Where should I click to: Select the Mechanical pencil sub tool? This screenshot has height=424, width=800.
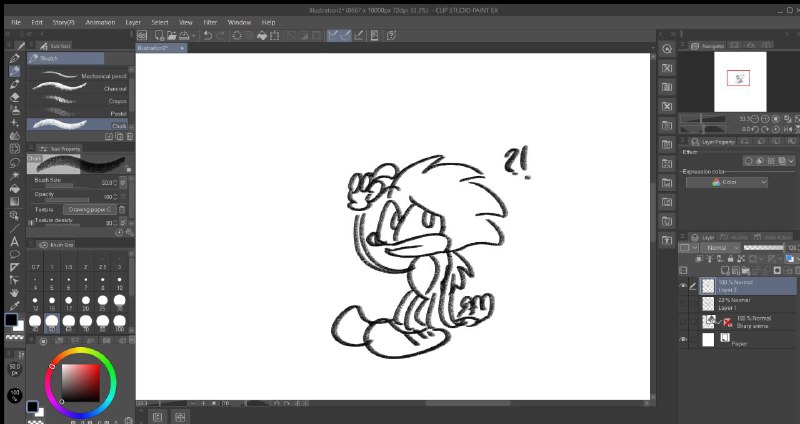[x=77, y=76]
